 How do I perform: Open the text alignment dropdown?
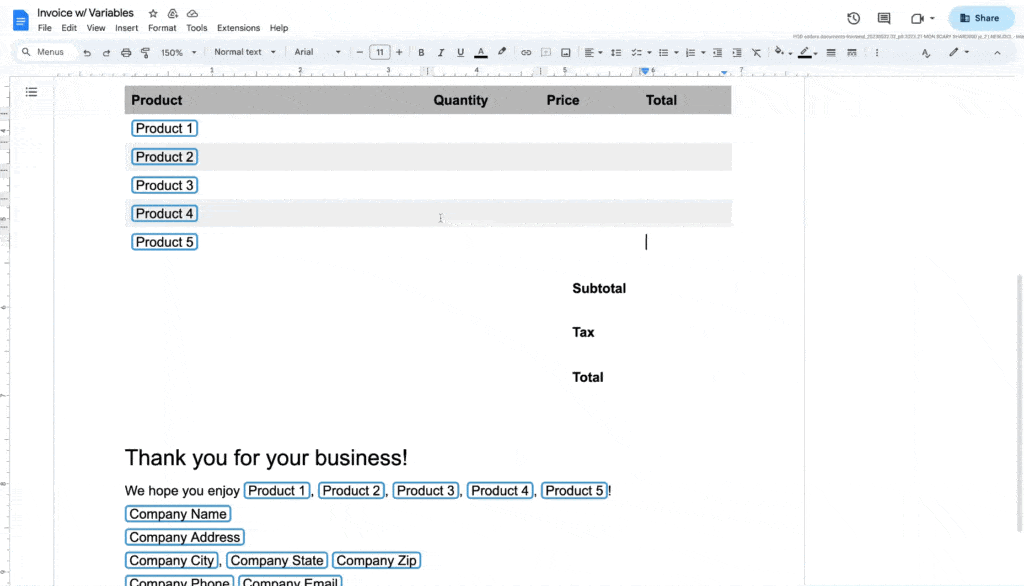pyautogui.click(x=593, y=53)
